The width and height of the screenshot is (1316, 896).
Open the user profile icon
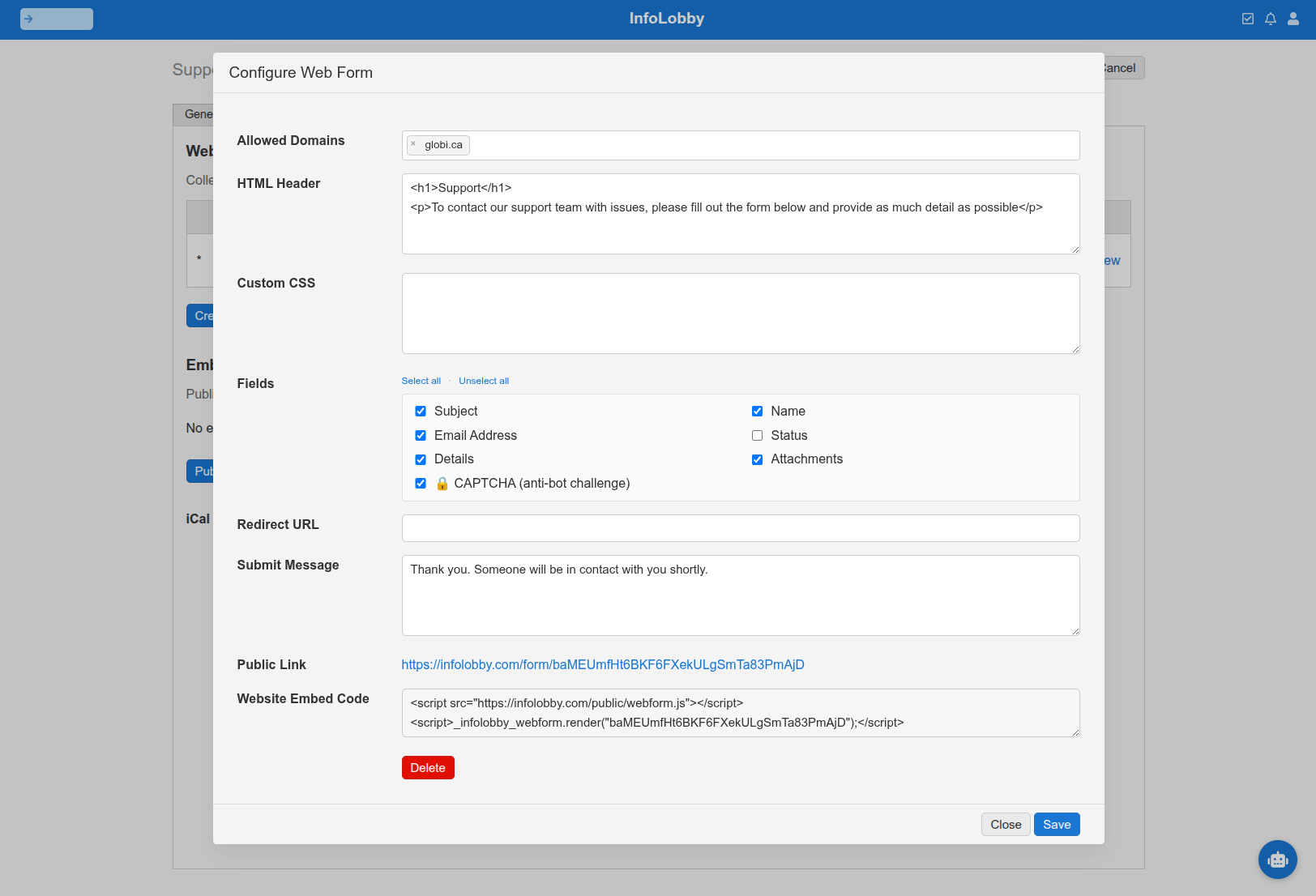coord(1293,19)
